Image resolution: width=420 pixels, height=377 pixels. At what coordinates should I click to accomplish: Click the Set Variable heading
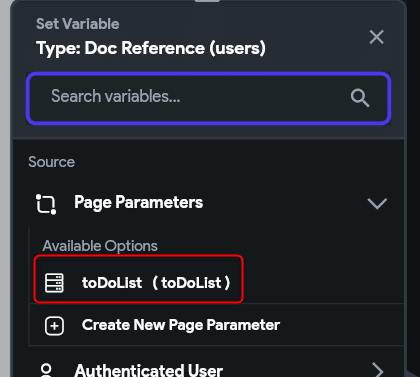click(77, 24)
